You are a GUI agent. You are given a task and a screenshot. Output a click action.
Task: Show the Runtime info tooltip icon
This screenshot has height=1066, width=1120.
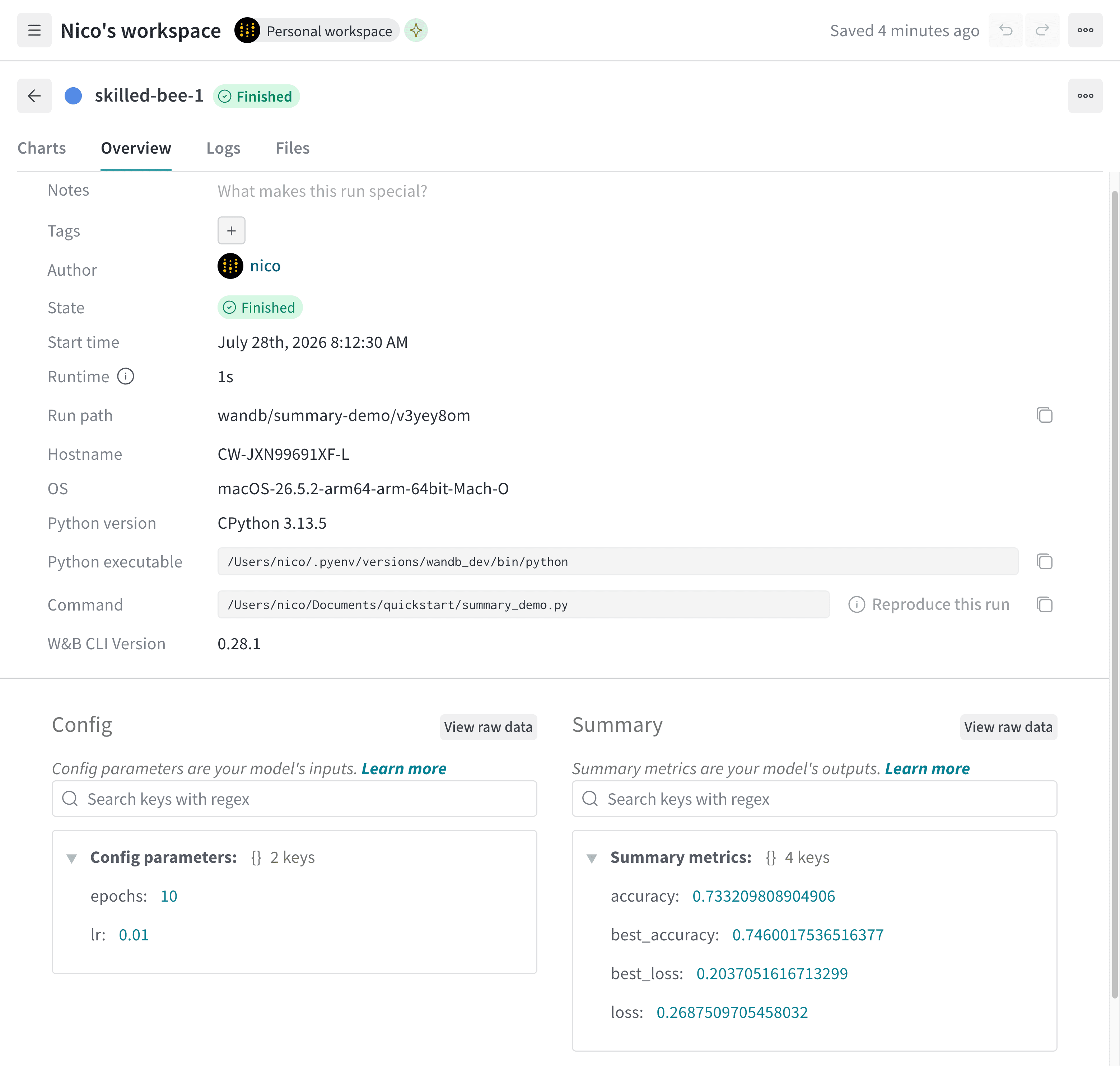click(126, 376)
